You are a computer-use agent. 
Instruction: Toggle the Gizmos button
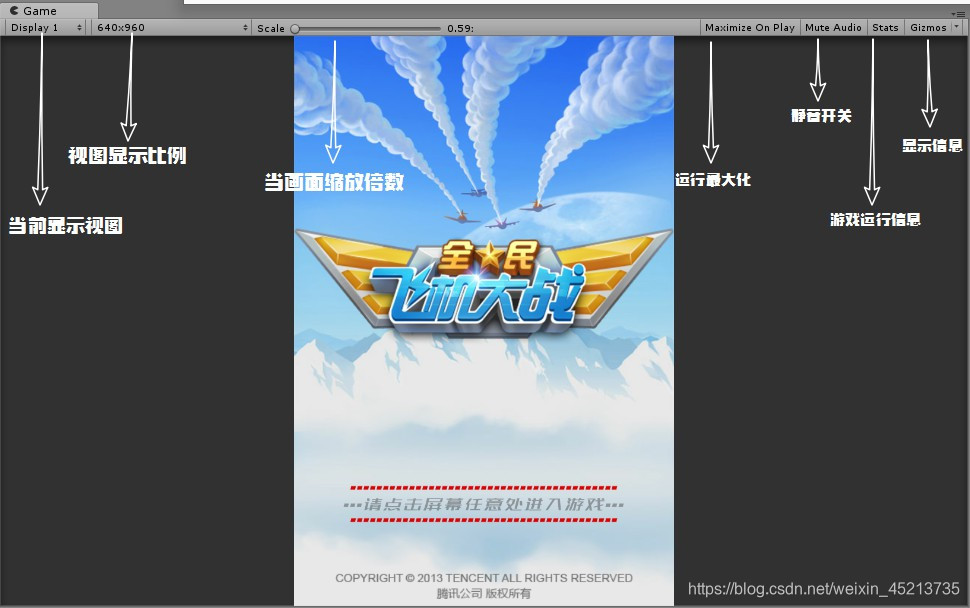point(928,27)
